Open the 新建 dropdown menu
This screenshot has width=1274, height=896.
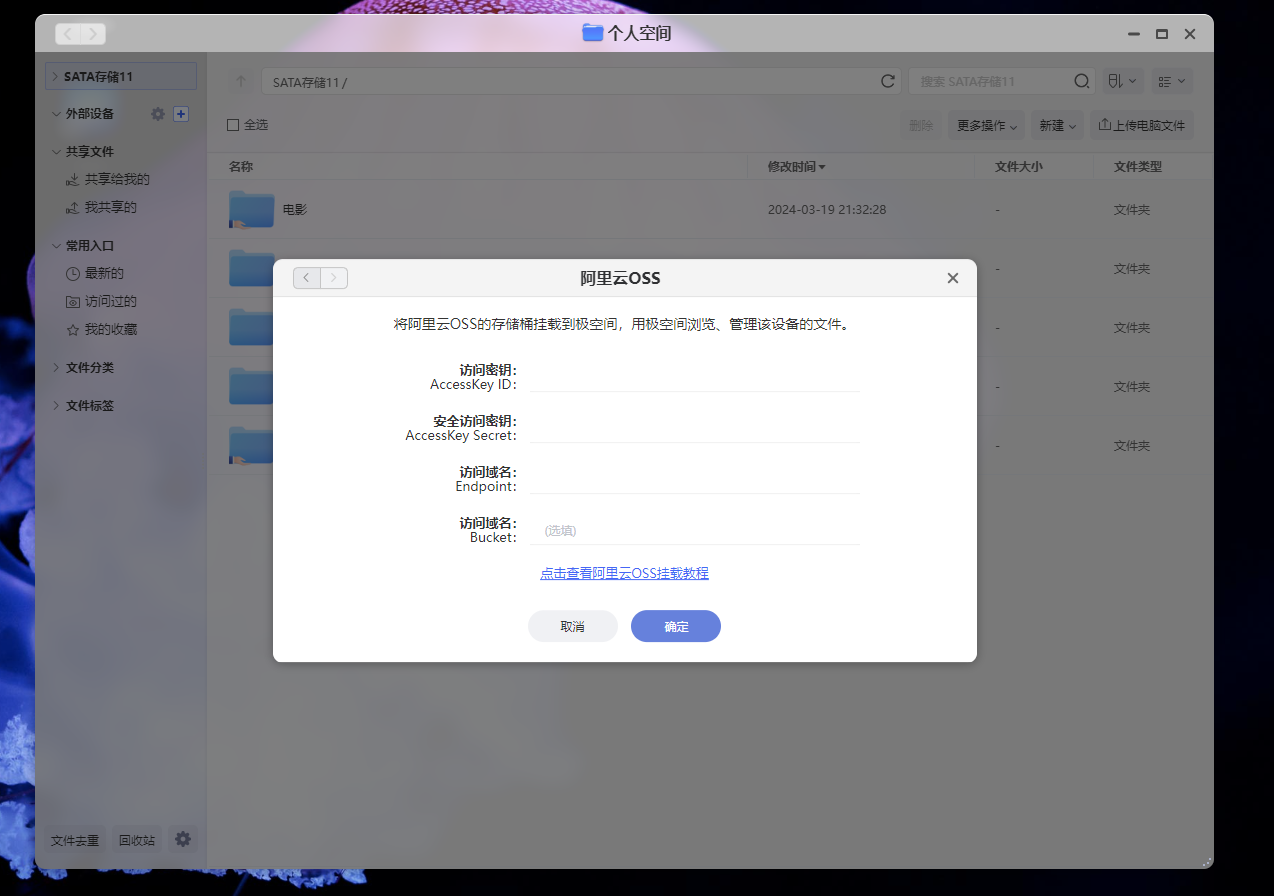[x=1056, y=124]
